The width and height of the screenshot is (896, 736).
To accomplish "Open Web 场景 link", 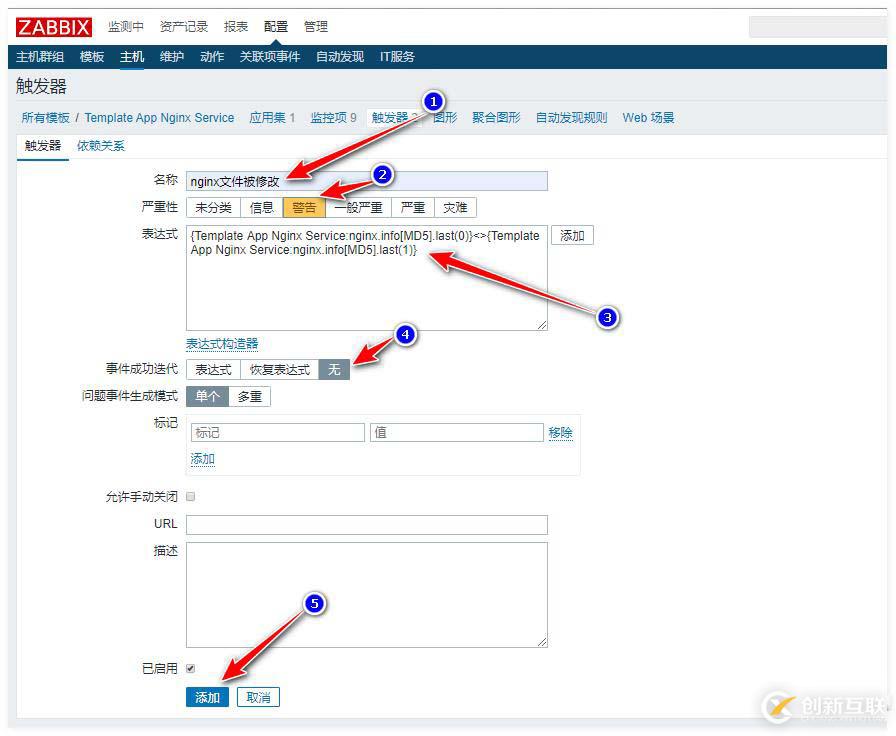I will pos(649,118).
